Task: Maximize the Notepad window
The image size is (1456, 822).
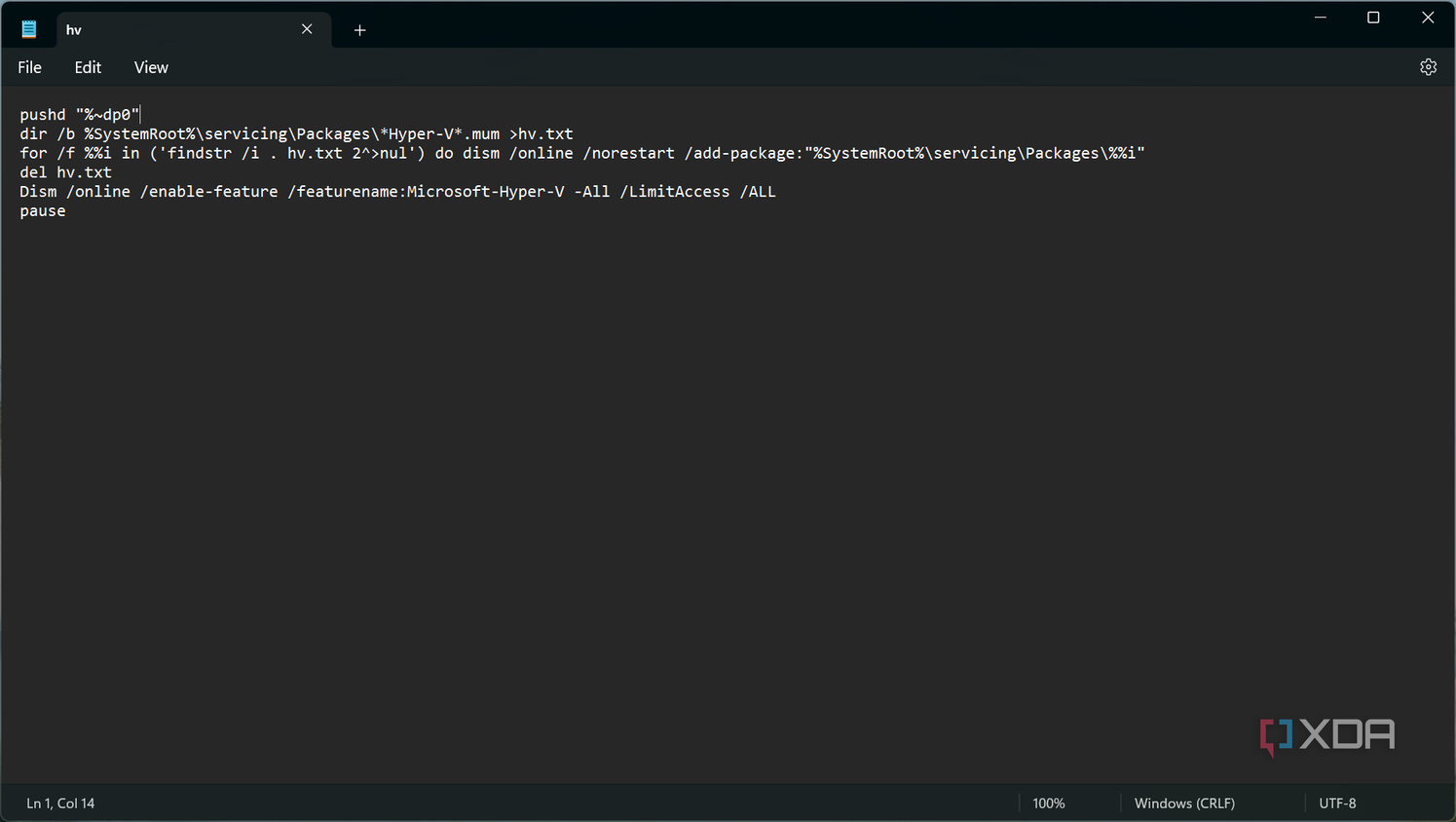Action: click(1373, 18)
